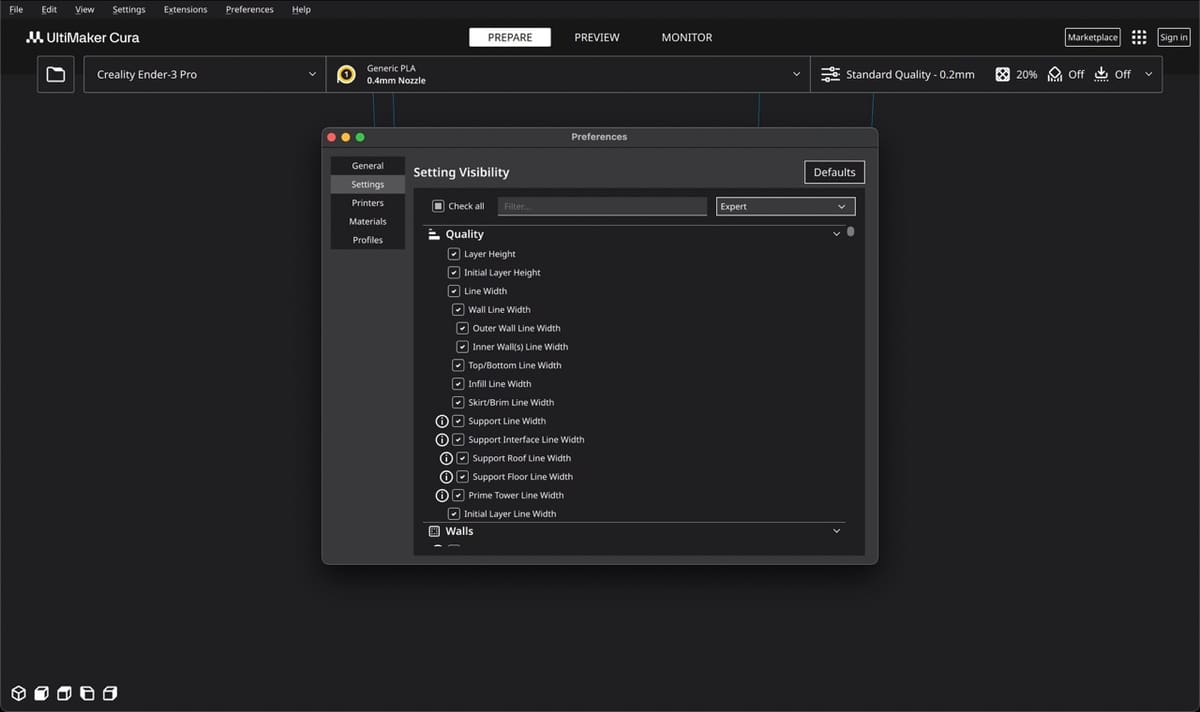Click info icon beside Prime Tower Line Width
Screen dimensions: 1200x712
click(x=442, y=495)
